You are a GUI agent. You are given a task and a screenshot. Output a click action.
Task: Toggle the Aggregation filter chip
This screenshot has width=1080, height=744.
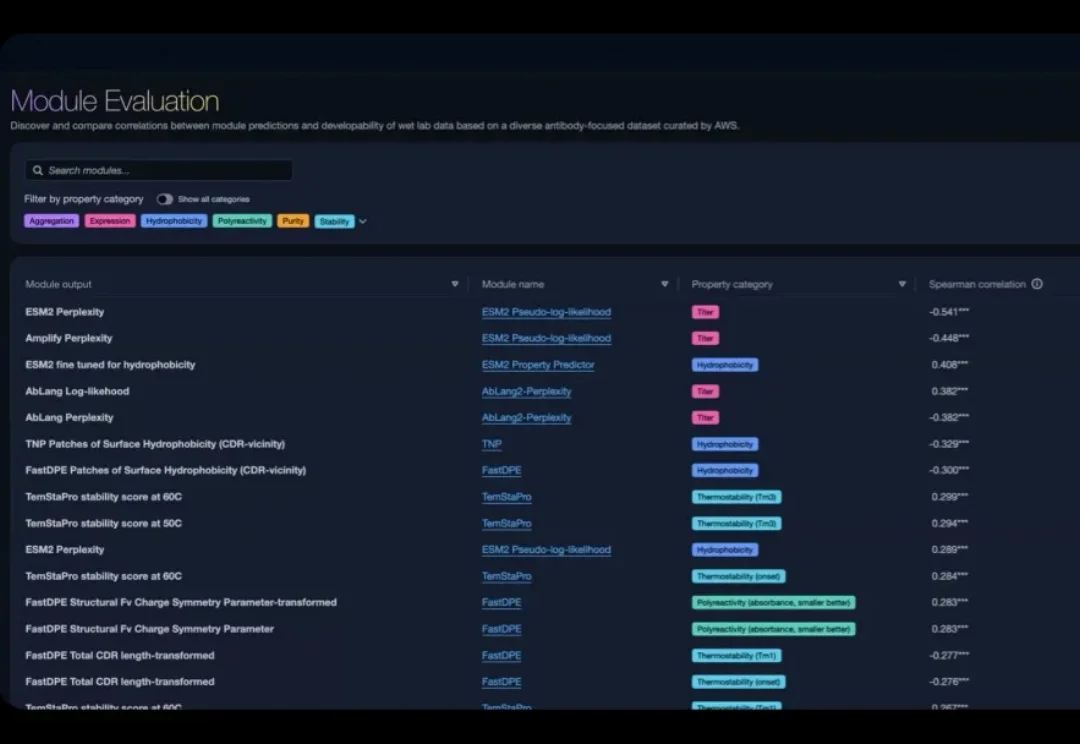tap(51, 221)
